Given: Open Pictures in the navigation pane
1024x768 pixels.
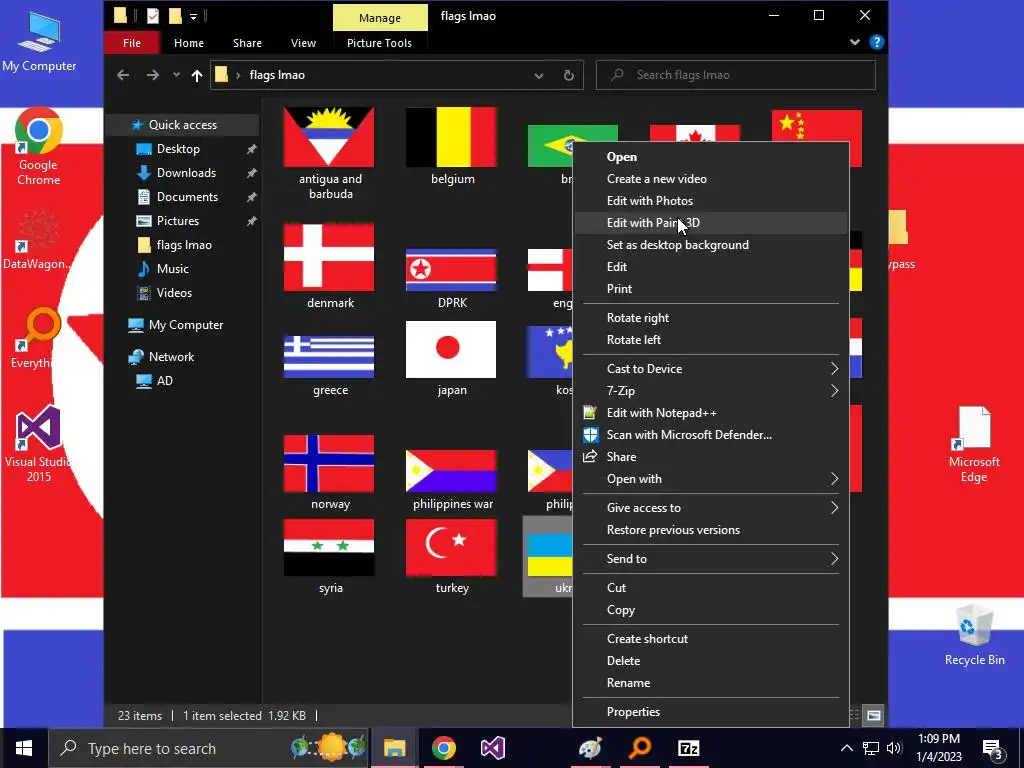Looking at the screenshot, I should point(178,221).
